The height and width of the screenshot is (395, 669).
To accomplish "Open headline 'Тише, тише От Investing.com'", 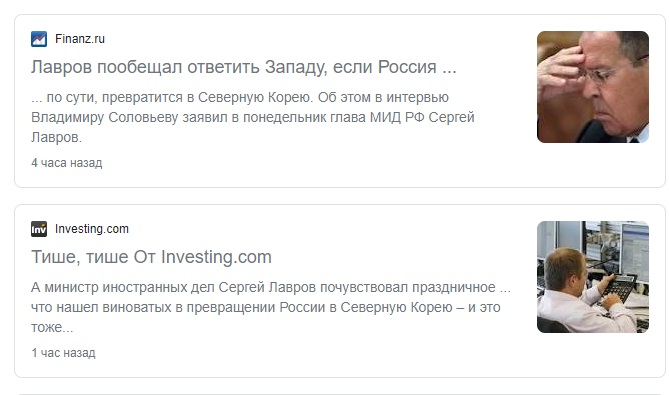I will [x=151, y=257].
